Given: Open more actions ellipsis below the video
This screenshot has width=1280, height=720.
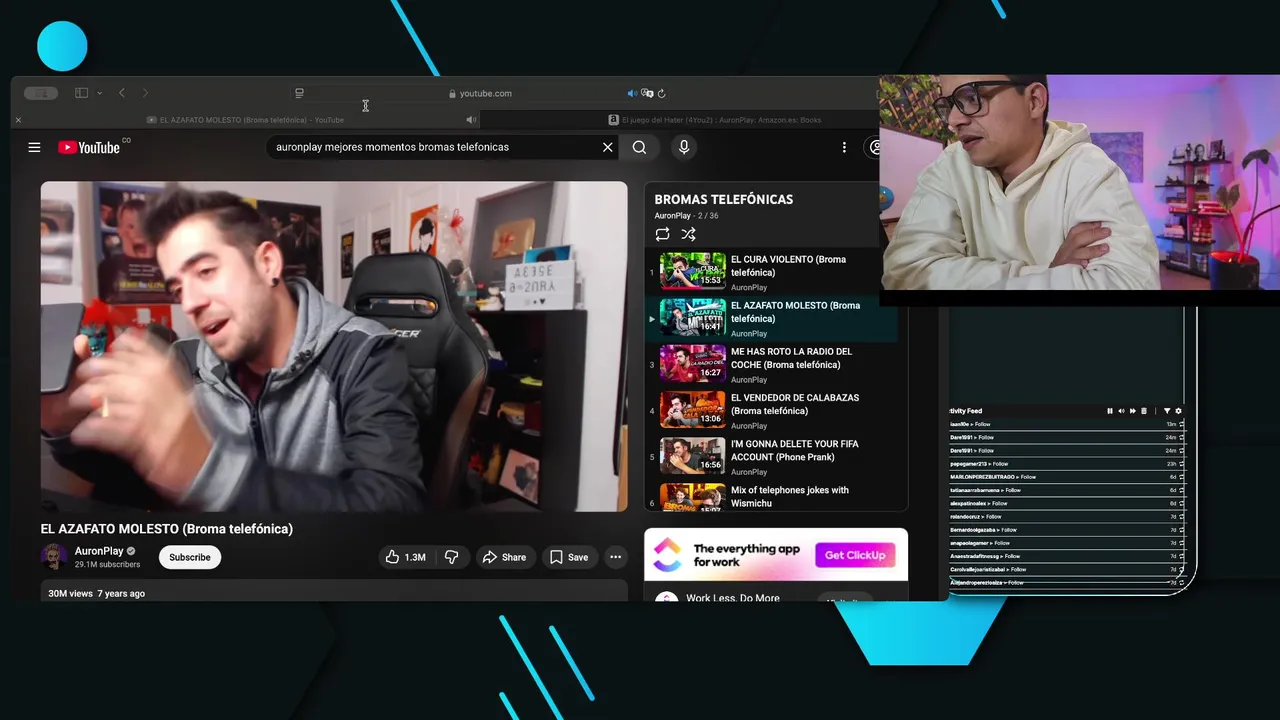Looking at the screenshot, I should tap(616, 557).
